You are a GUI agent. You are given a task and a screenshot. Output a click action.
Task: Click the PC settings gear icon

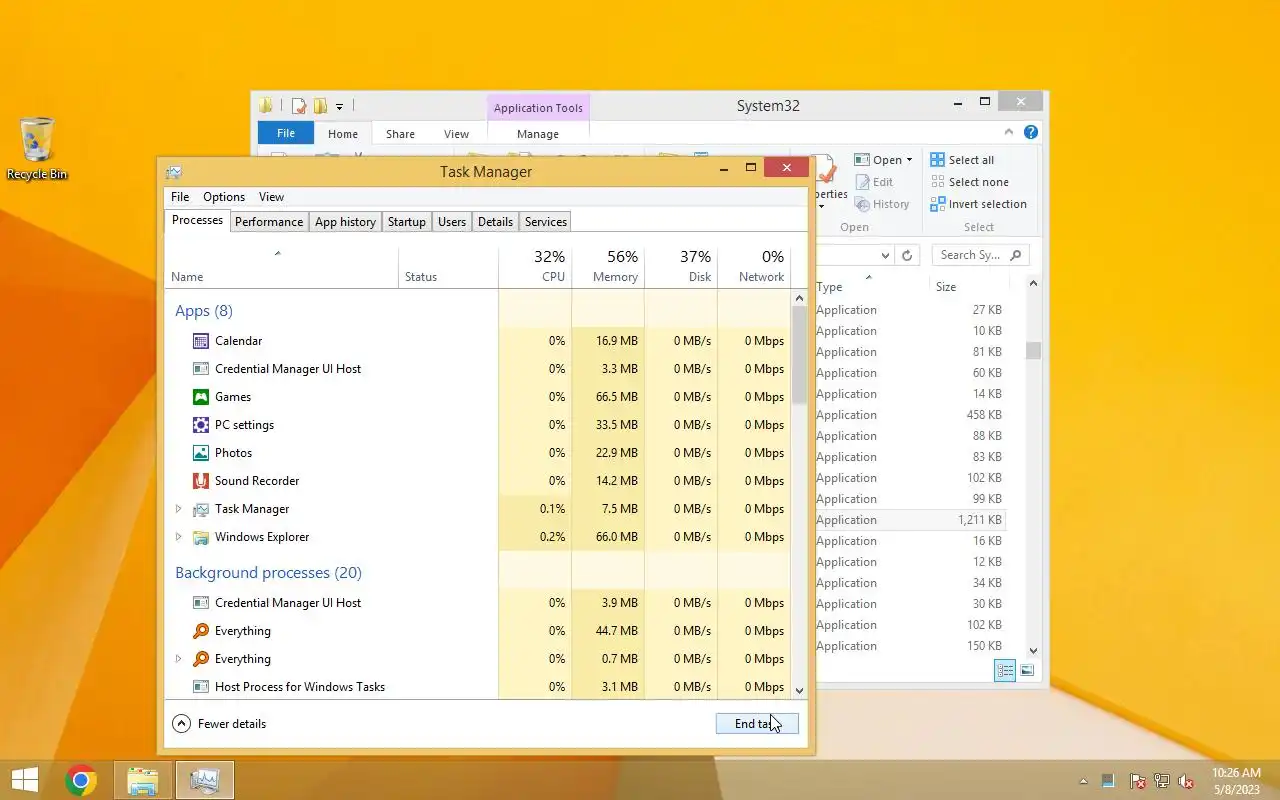[201, 425]
